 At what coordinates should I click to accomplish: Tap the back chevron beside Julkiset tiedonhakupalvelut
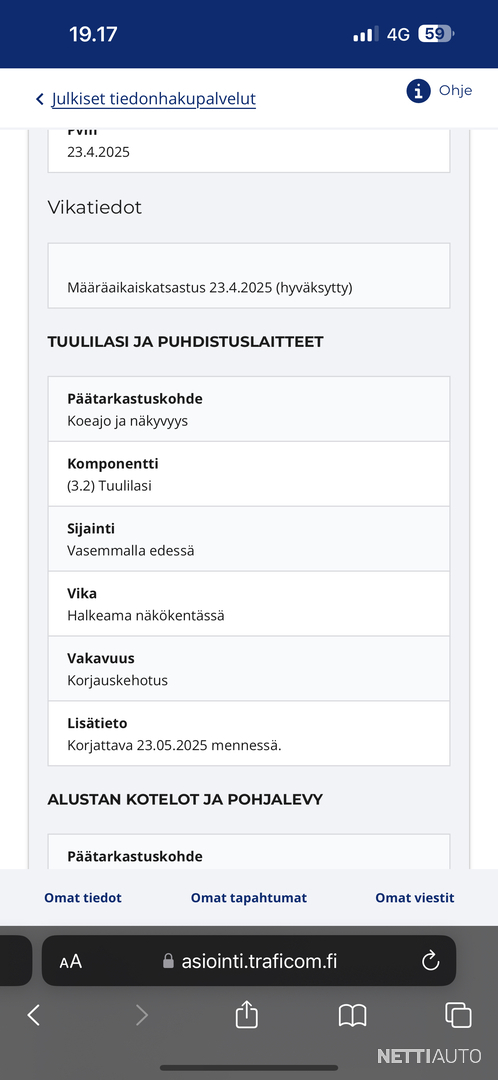tap(40, 99)
